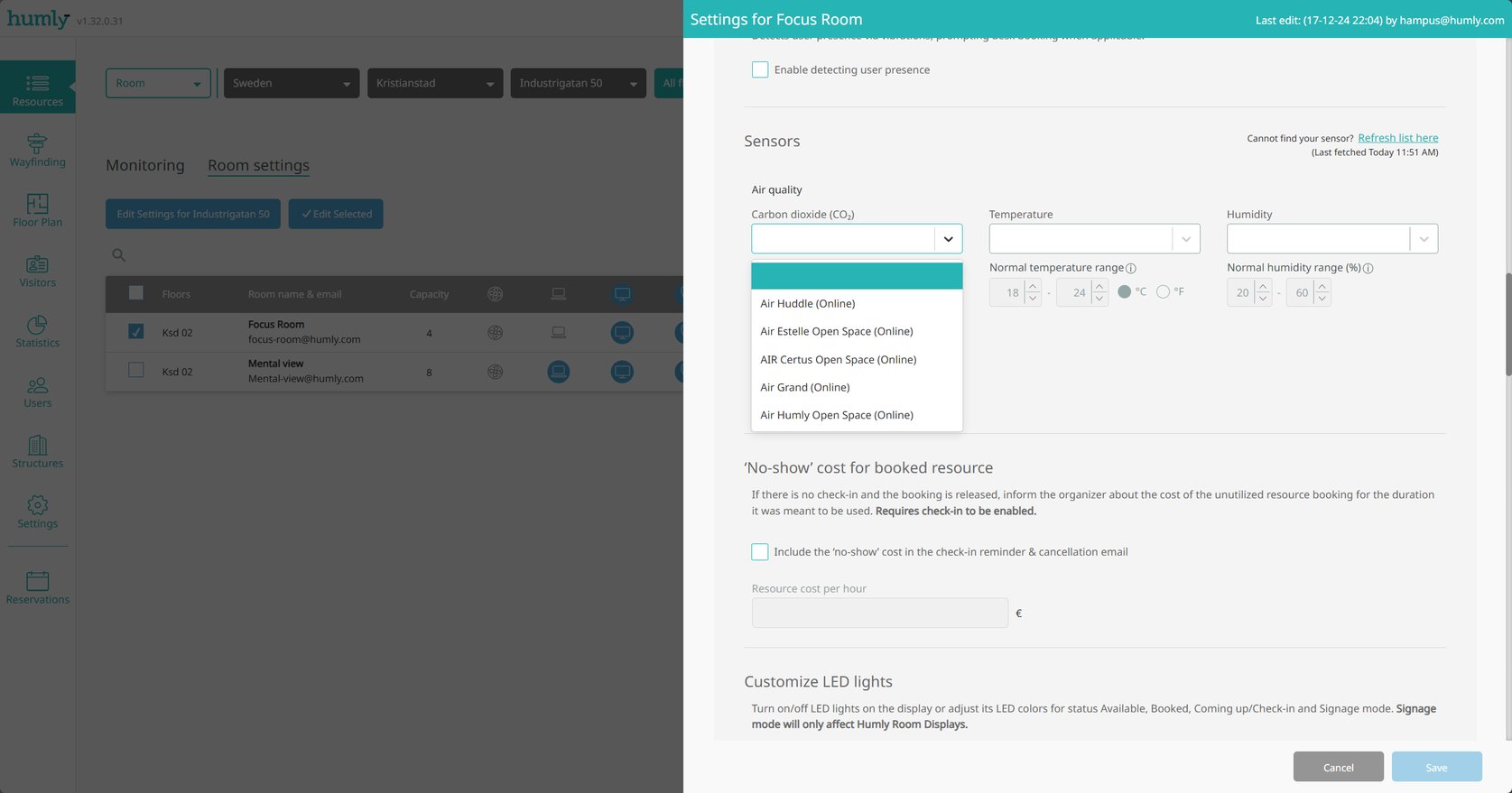1512x793 pixels.
Task: Open the Users section
Action: [38, 392]
